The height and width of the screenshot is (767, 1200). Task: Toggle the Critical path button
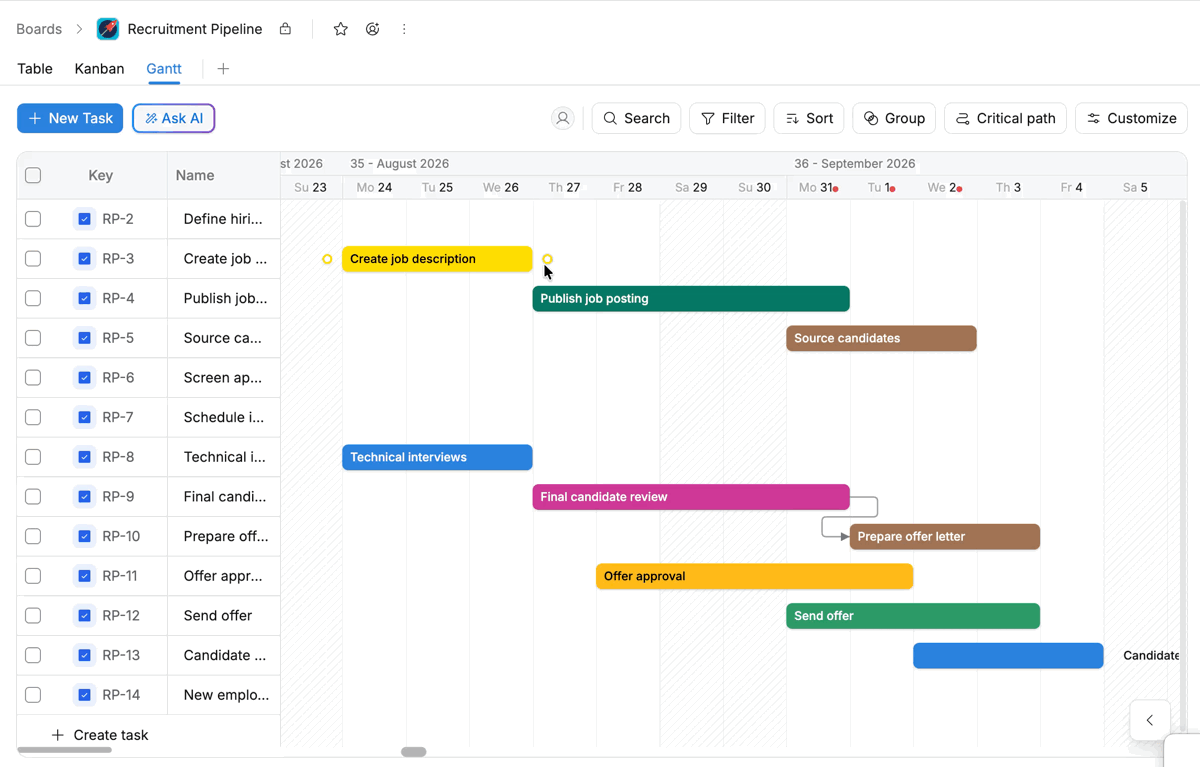1005,118
